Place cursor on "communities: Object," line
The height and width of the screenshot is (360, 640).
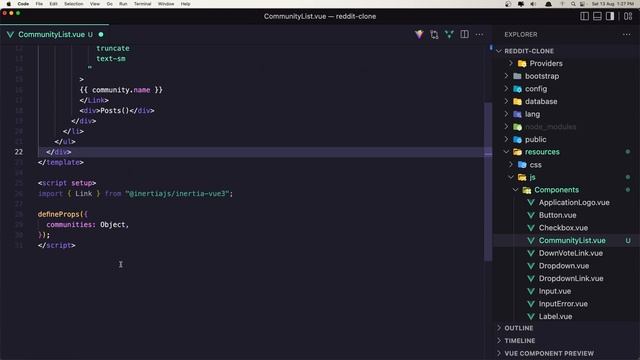pos(87,224)
